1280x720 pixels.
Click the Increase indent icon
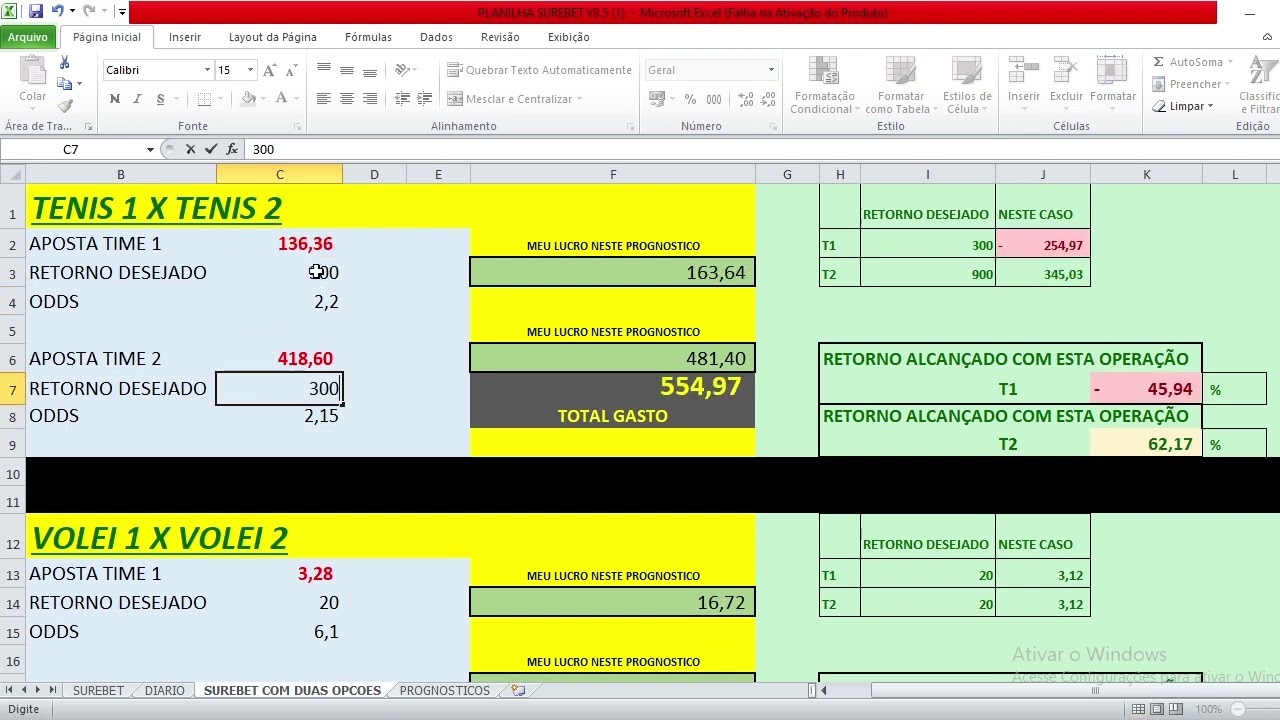(425, 99)
